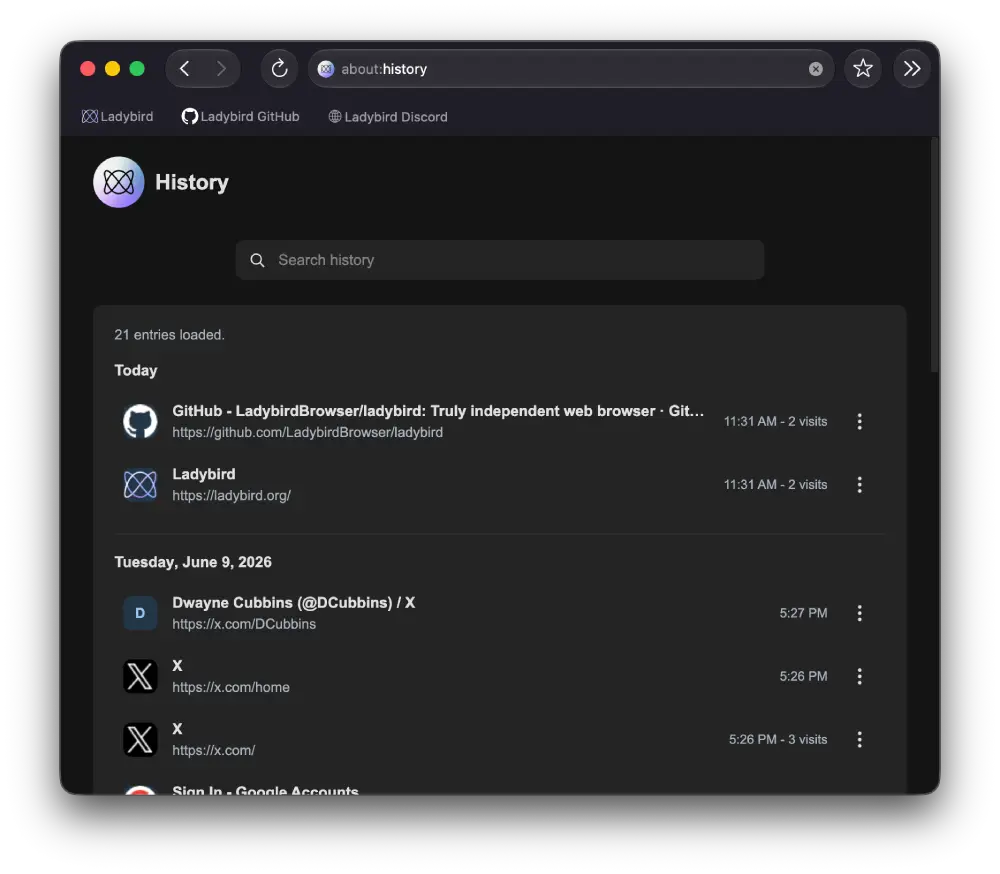Go back using the back arrow
Viewport: 1000px width, 874px height.
[x=185, y=68]
